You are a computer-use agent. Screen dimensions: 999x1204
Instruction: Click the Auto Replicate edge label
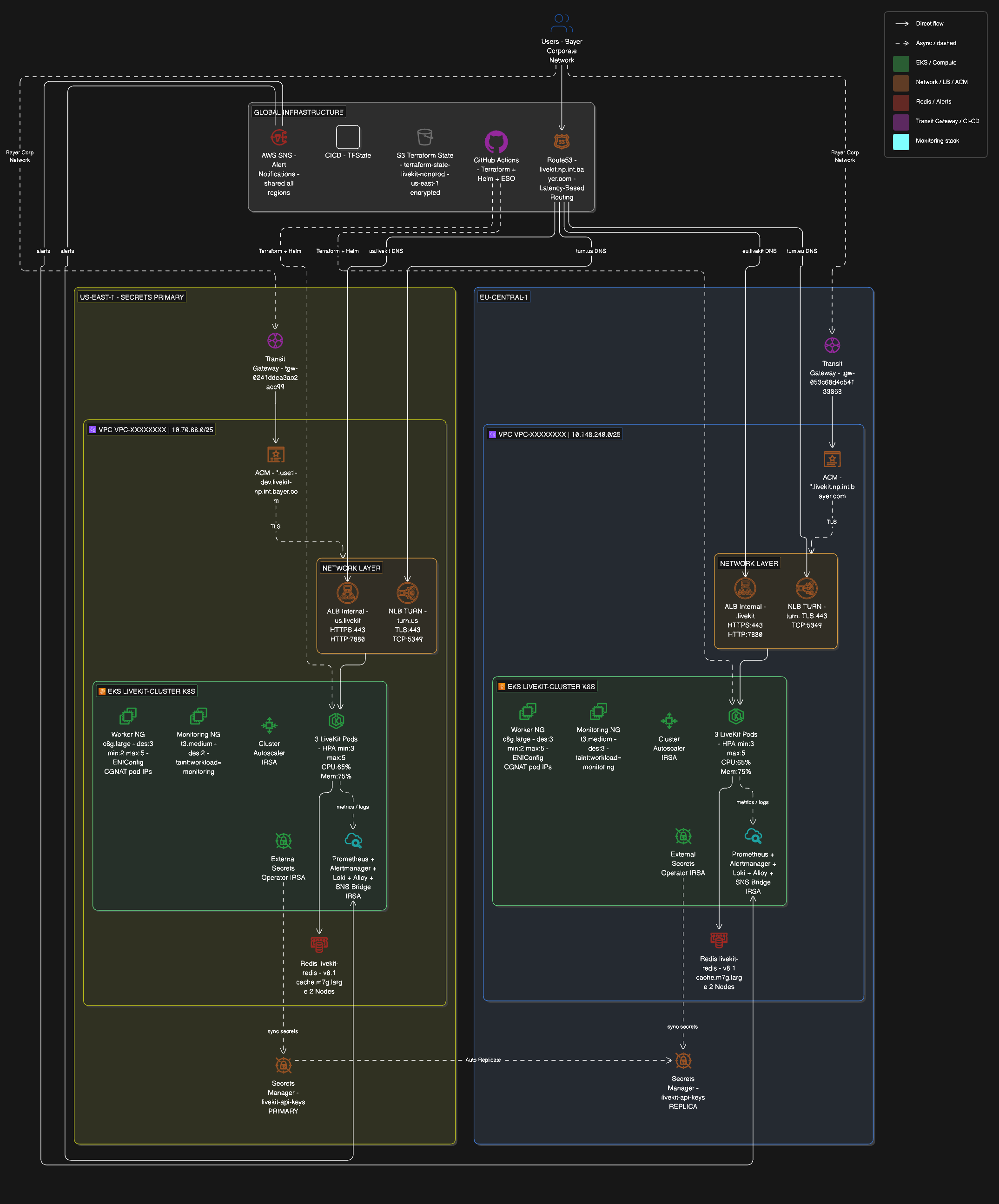click(x=483, y=1060)
